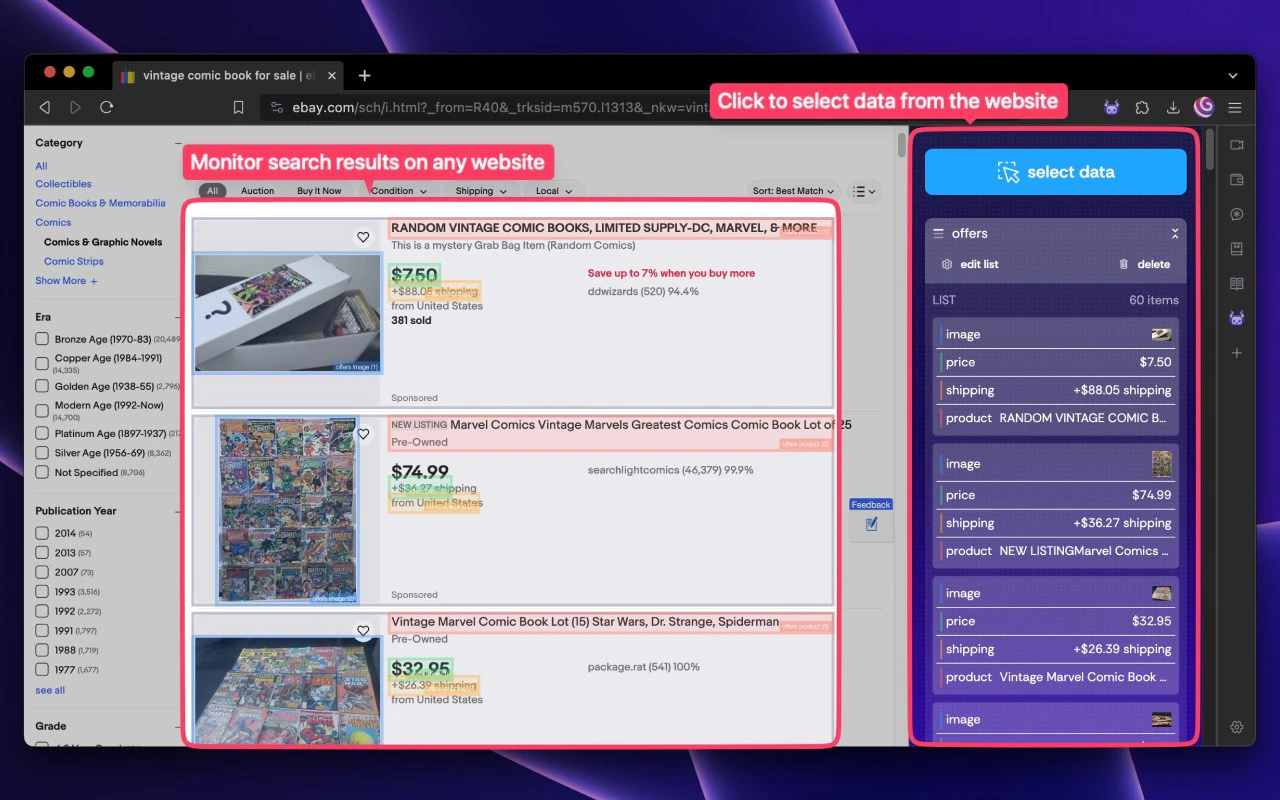The image size is (1280, 800).
Task: Favorite the Star Wars comic lot listing
Action: point(363,631)
